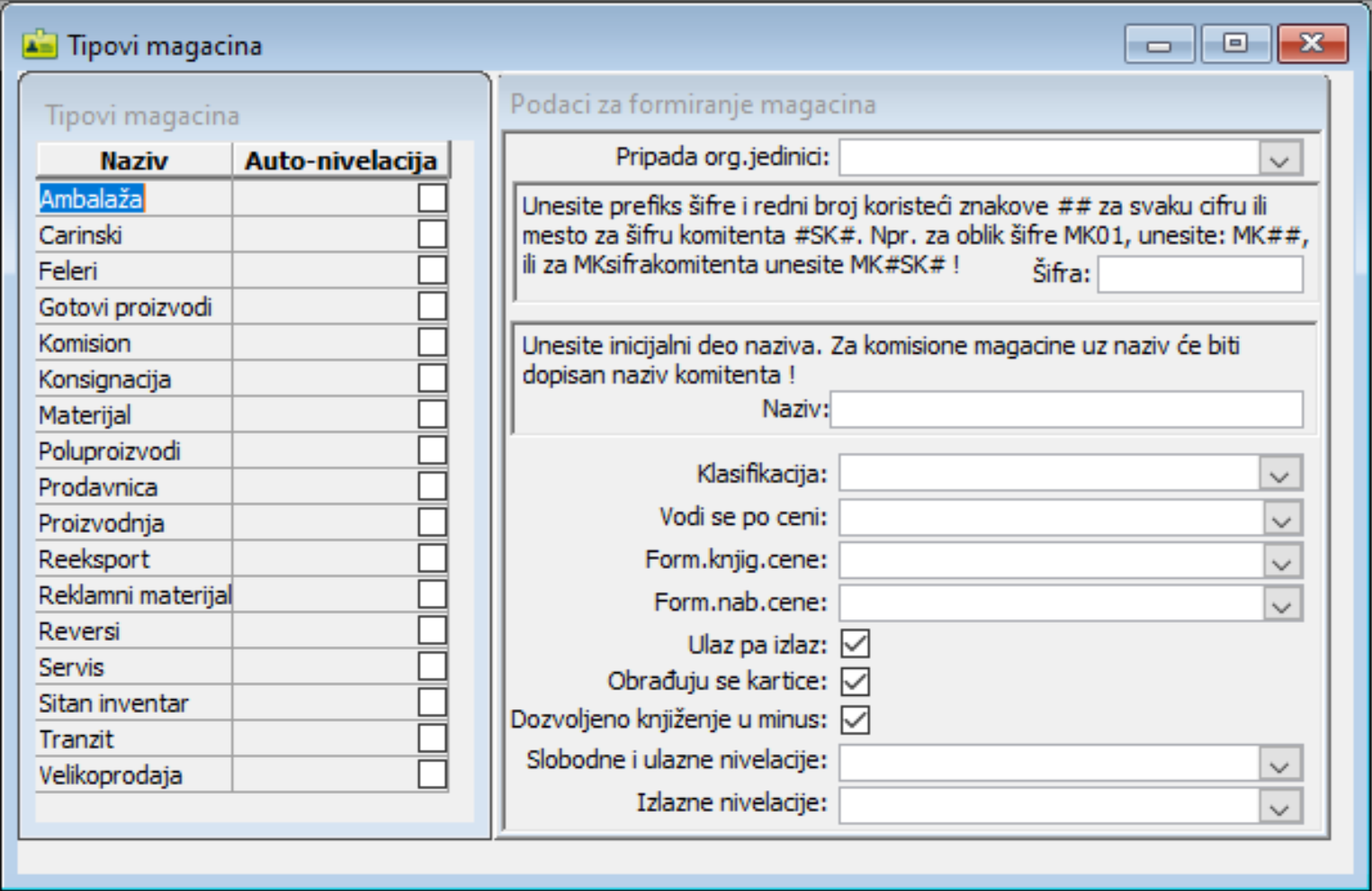Image resolution: width=1372 pixels, height=891 pixels.
Task: Check Auto-nivelacija box for Servis
Action: point(432,666)
